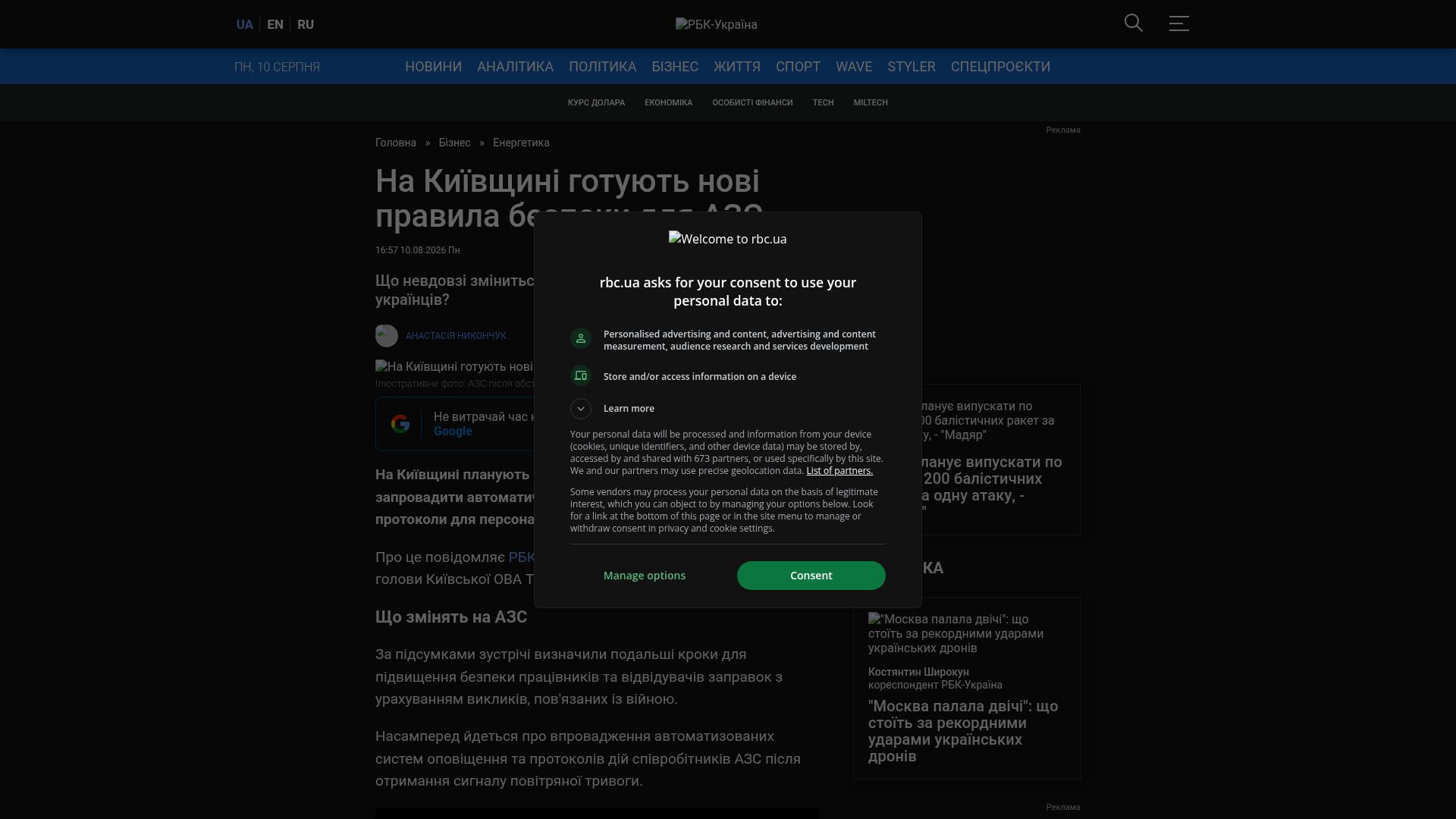This screenshot has width=1456, height=819.
Task: Open the НОВИНИ menu item
Action: tap(433, 67)
